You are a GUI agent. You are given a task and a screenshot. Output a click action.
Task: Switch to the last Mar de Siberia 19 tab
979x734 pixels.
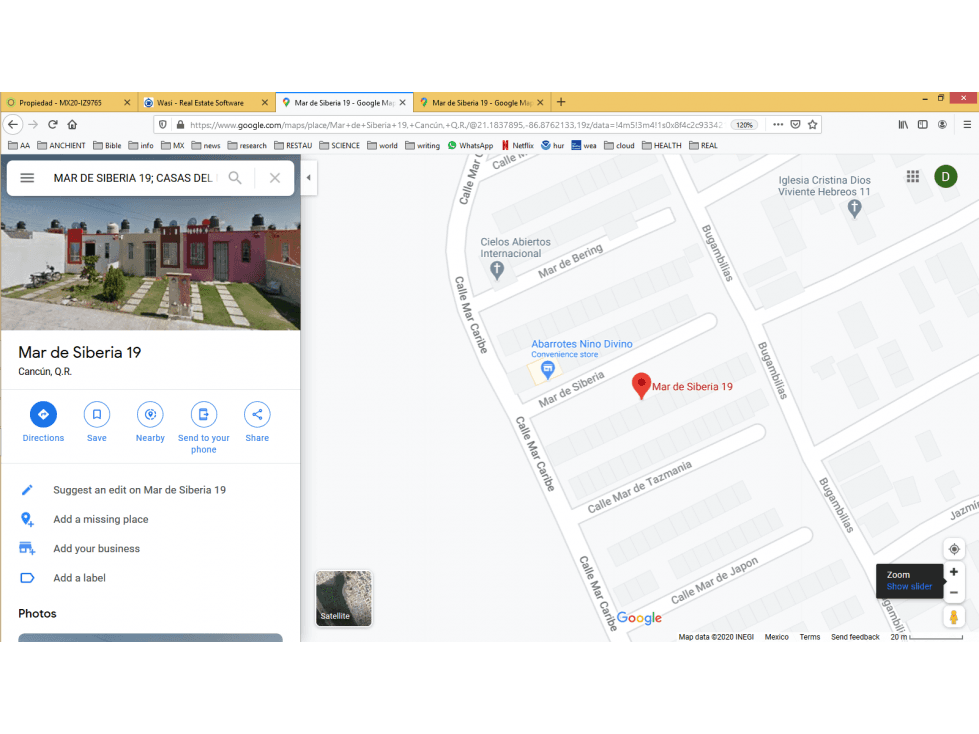[x=481, y=103]
